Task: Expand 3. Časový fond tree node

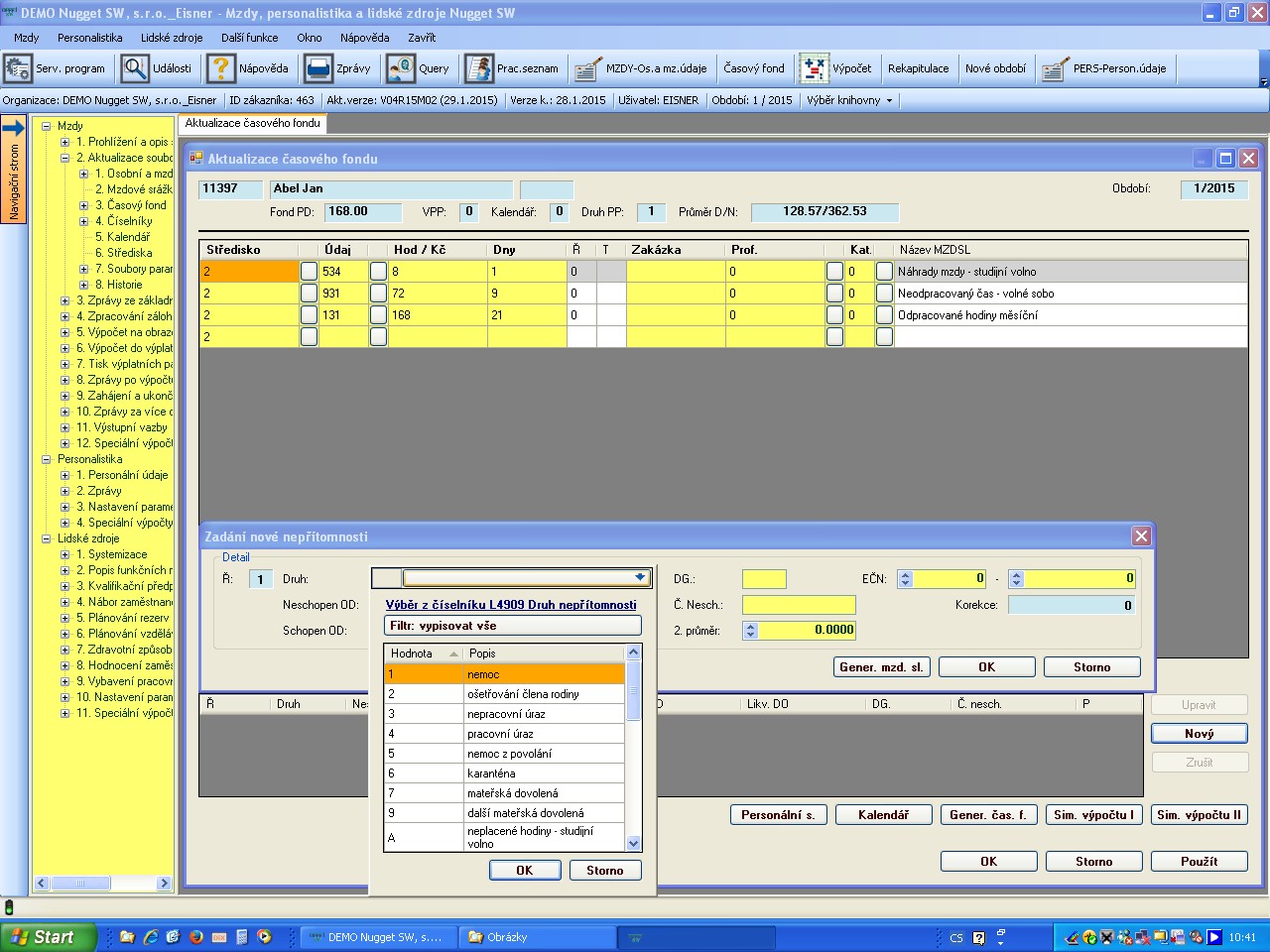Action: (84, 205)
